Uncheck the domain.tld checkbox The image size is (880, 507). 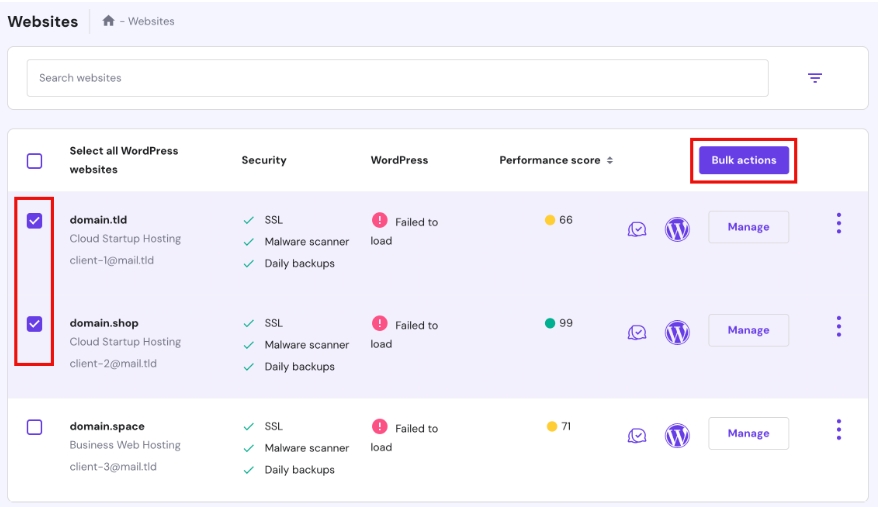click(35, 221)
